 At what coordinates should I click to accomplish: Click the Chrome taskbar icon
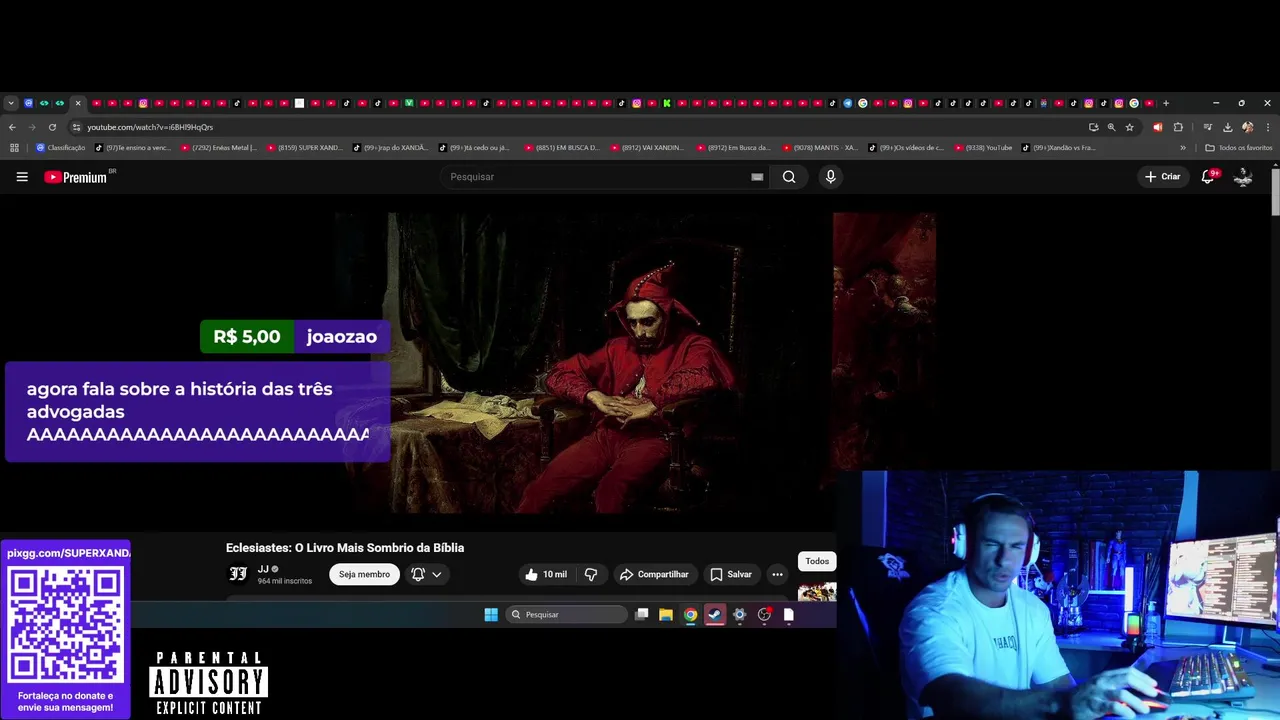pos(690,614)
